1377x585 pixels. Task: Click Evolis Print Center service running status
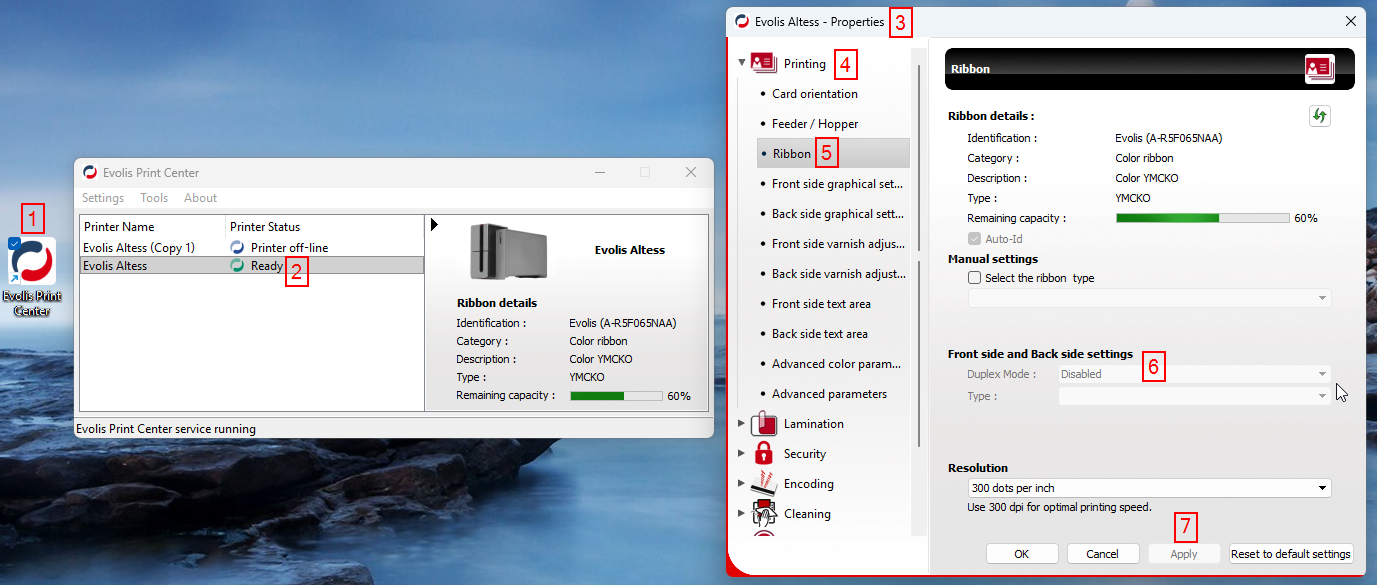click(x=166, y=429)
